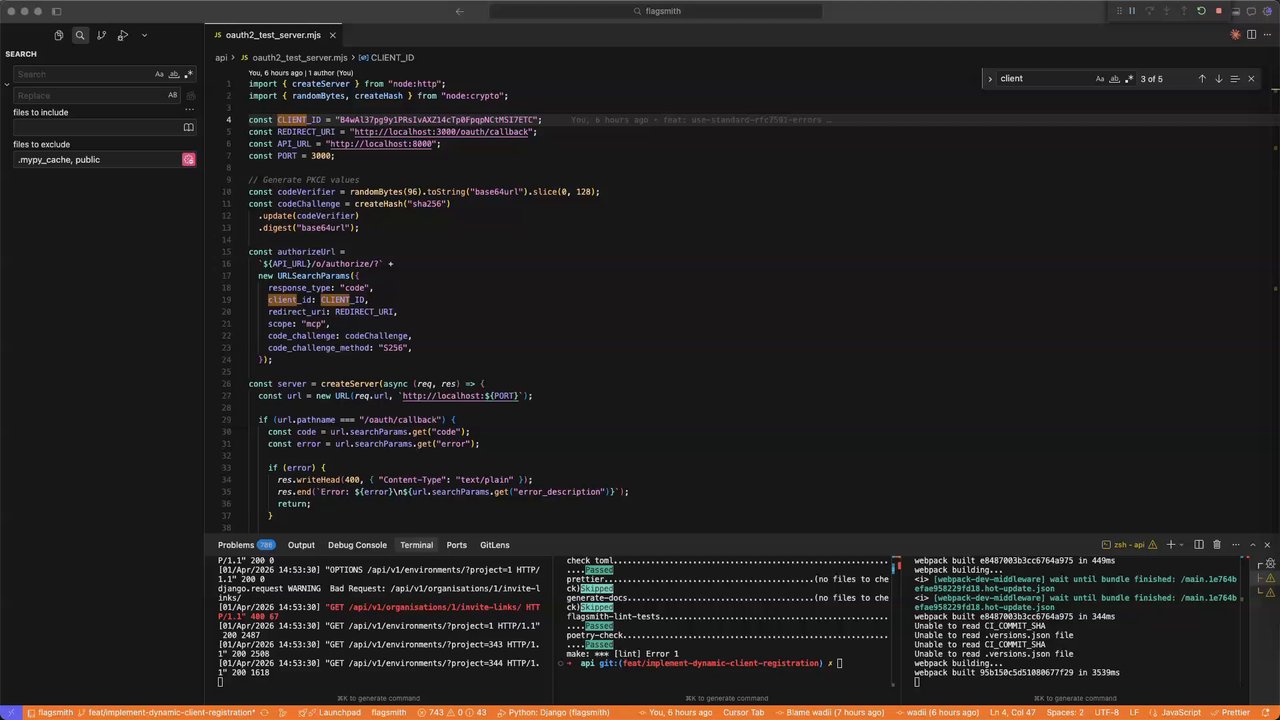
Task: Click the files to include input field
Action: tap(97, 128)
